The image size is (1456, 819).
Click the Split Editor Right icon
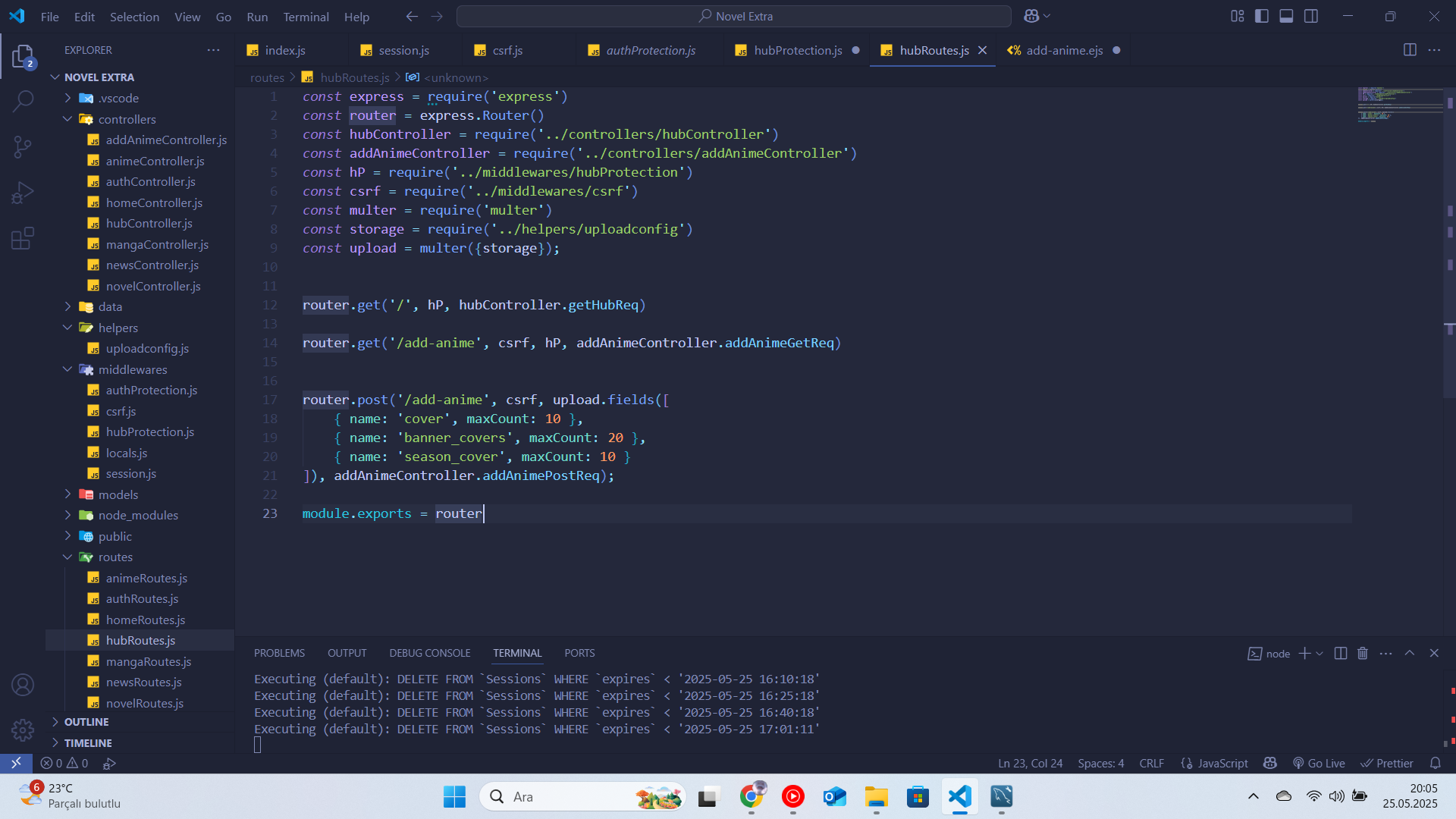click(x=1410, y=50)
